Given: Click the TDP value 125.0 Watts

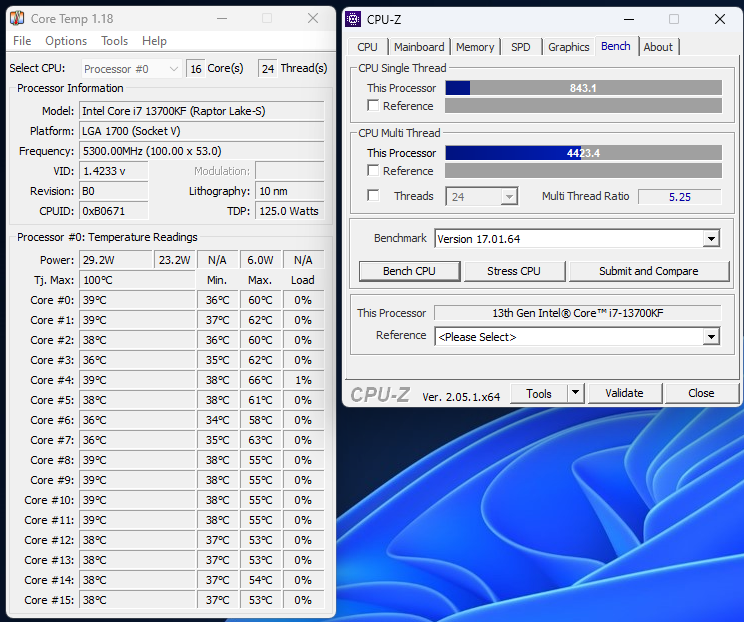Looking at the screenshot, I should click(x=289, y=211).
